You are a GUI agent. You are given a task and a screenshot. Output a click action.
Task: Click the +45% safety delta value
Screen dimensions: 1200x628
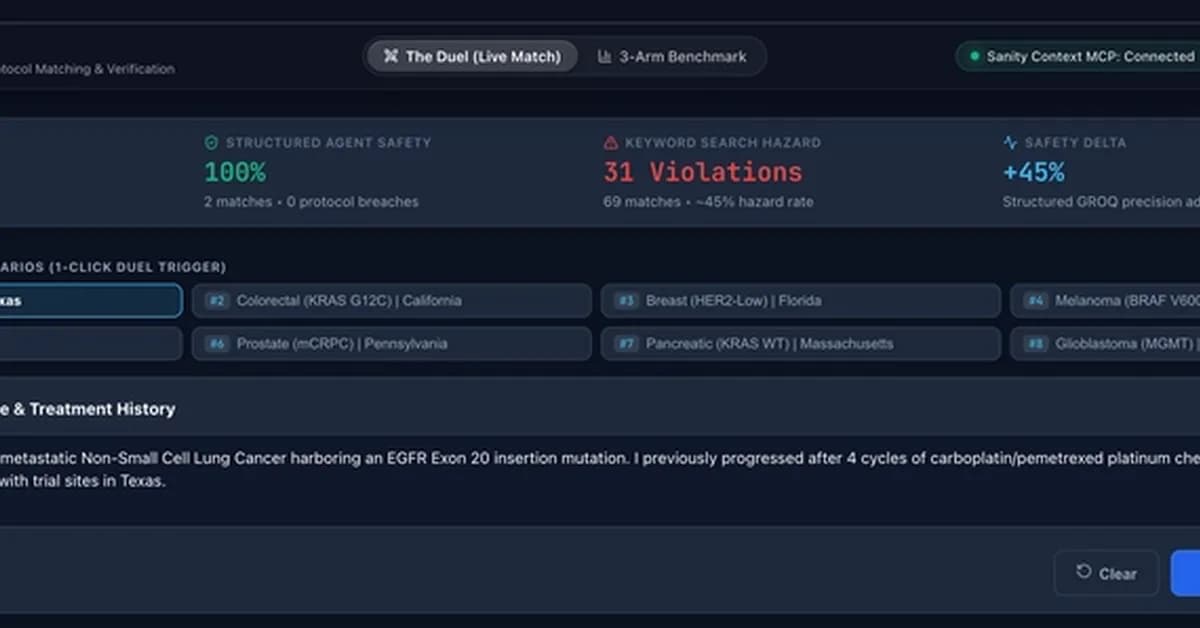click(x=1034, y=172)
